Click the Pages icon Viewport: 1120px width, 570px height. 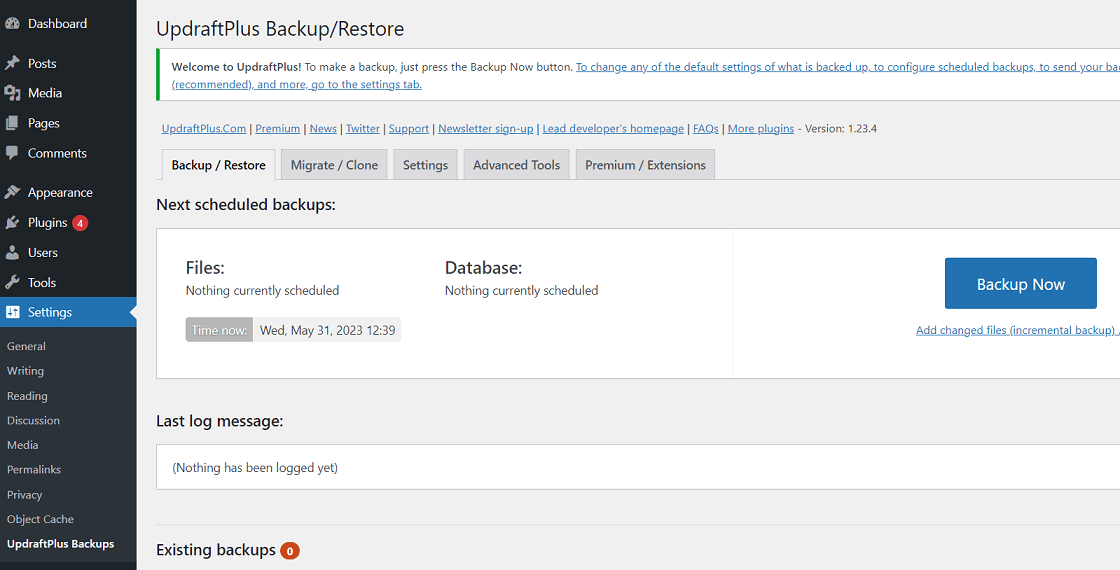(12, 123)
